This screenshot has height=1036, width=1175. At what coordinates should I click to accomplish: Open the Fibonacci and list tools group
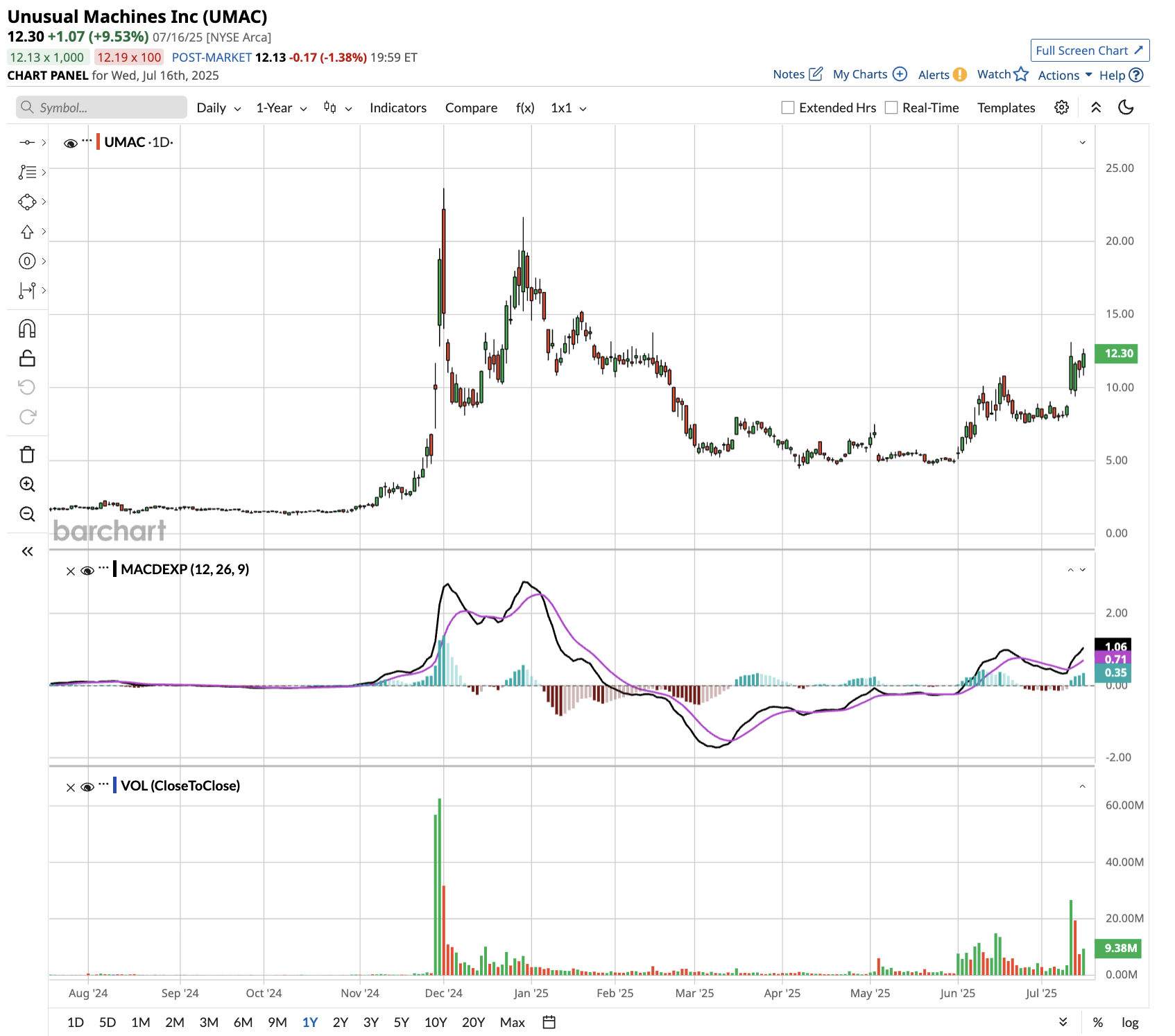pos(27,172)
